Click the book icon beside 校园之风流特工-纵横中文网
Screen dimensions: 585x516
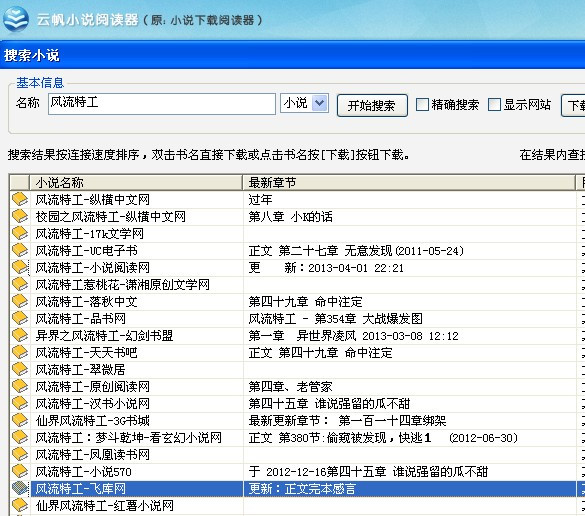point(20,216)
